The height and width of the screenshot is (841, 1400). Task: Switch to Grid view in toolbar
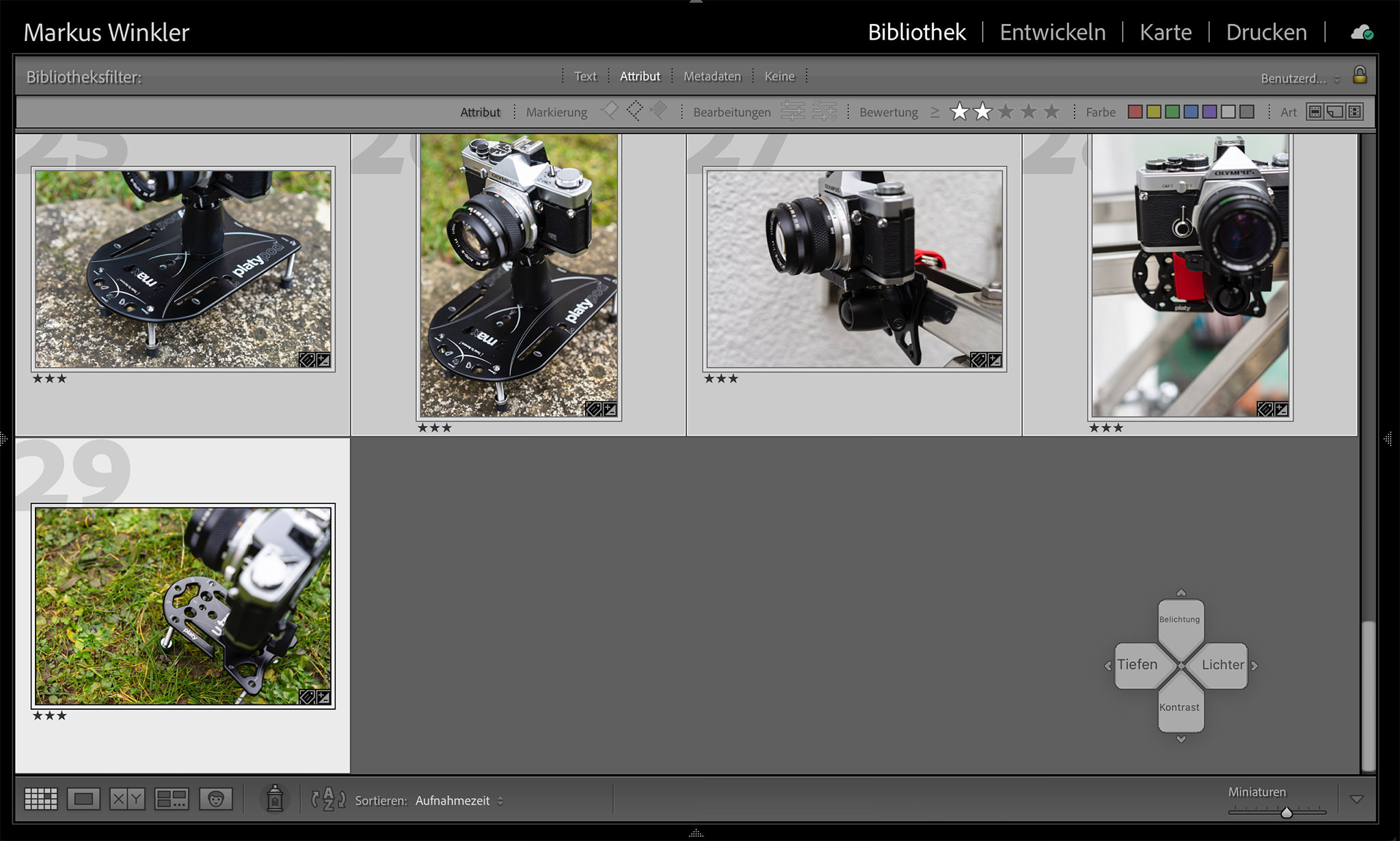click(x=41, y=799)
